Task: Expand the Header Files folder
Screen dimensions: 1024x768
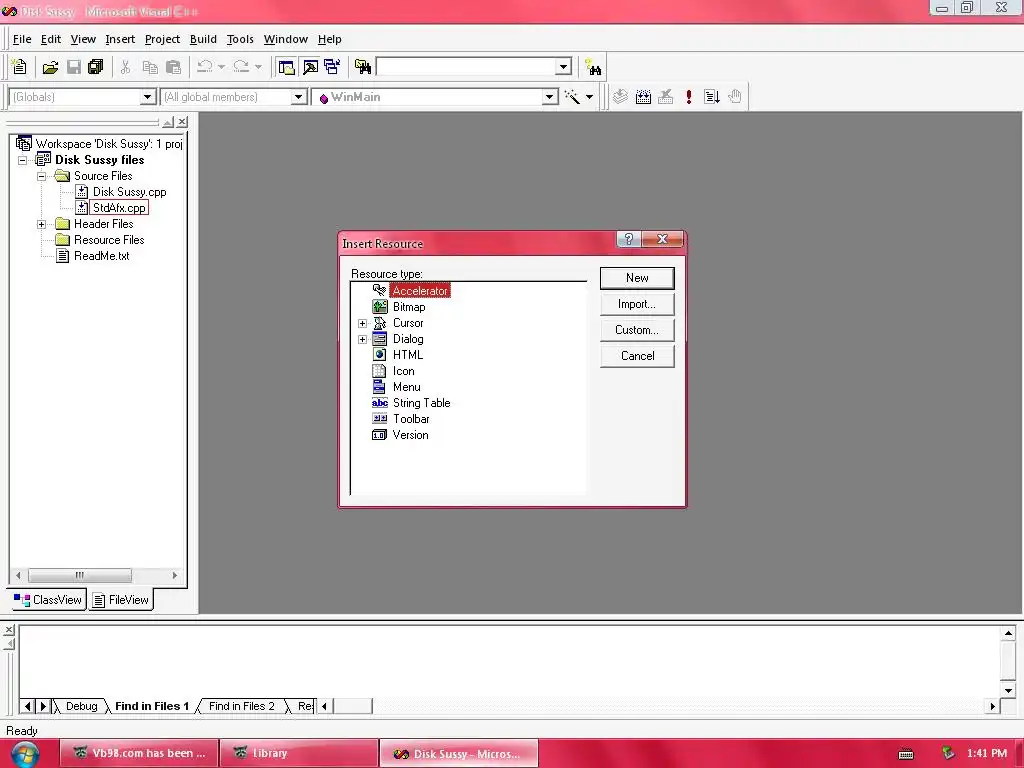Action: [41, 224]
